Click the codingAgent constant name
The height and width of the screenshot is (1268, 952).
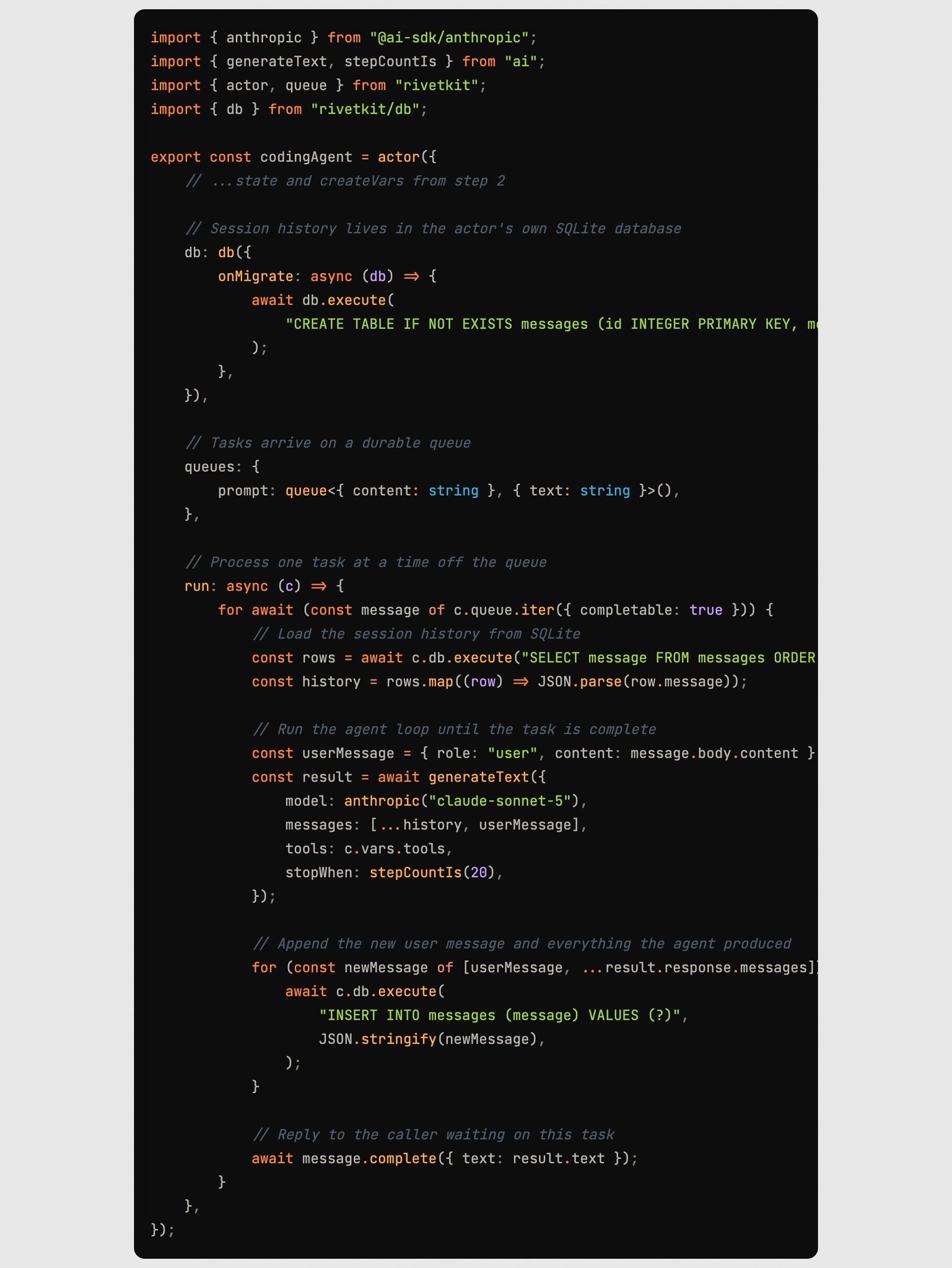tap(306, 157)
